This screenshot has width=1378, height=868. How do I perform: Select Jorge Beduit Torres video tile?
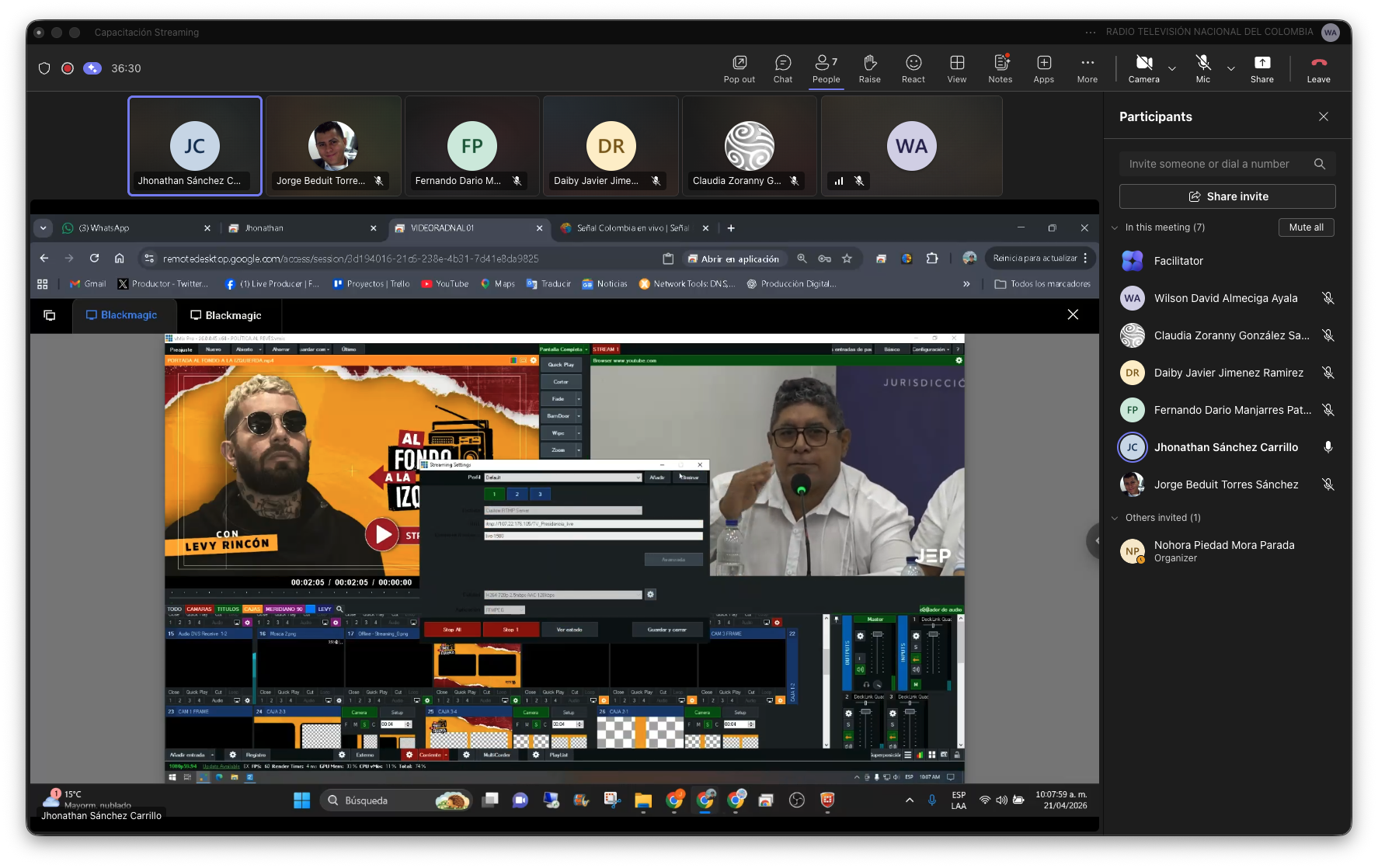[333, 146]
